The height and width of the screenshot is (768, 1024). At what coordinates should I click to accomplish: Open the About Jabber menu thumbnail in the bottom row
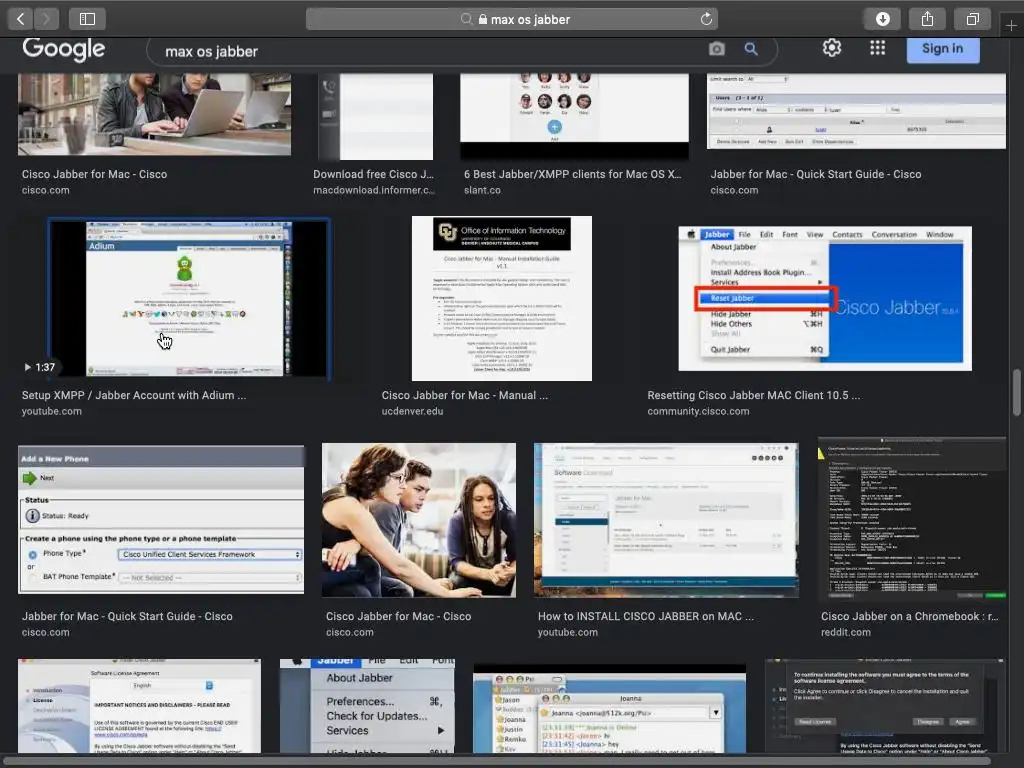(367, 706)
